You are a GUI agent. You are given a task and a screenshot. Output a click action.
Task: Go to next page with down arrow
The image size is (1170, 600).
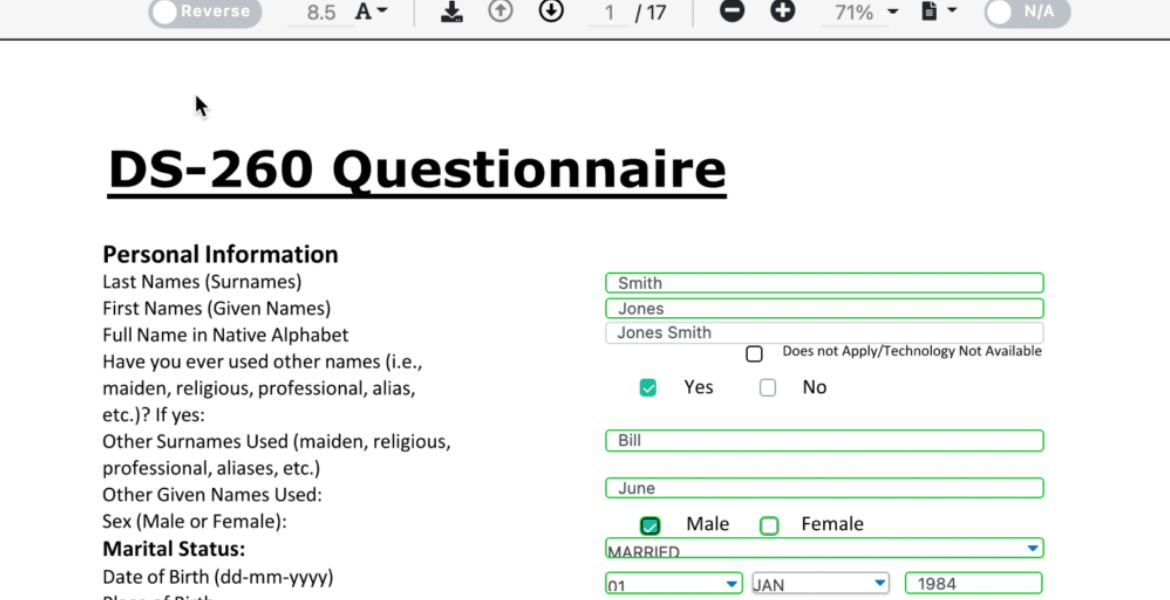pyautogui.click(x=551, y=12)
